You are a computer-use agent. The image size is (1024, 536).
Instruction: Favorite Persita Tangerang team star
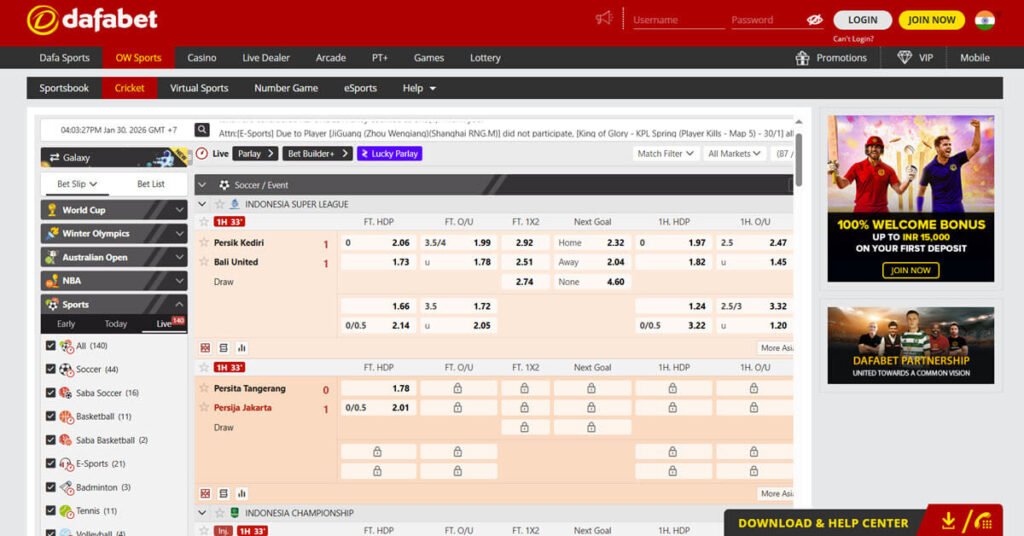(204, 388)
